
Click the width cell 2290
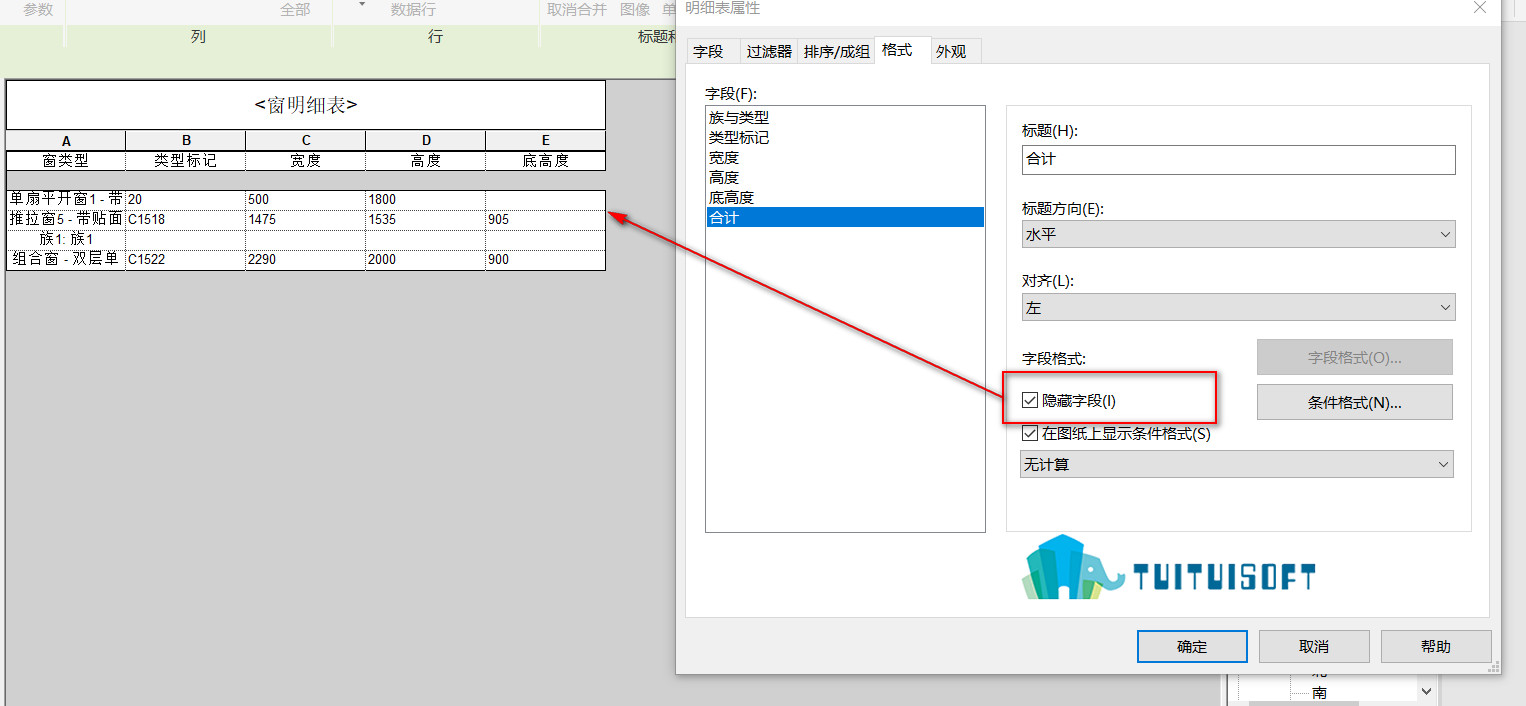click(306, 259)
